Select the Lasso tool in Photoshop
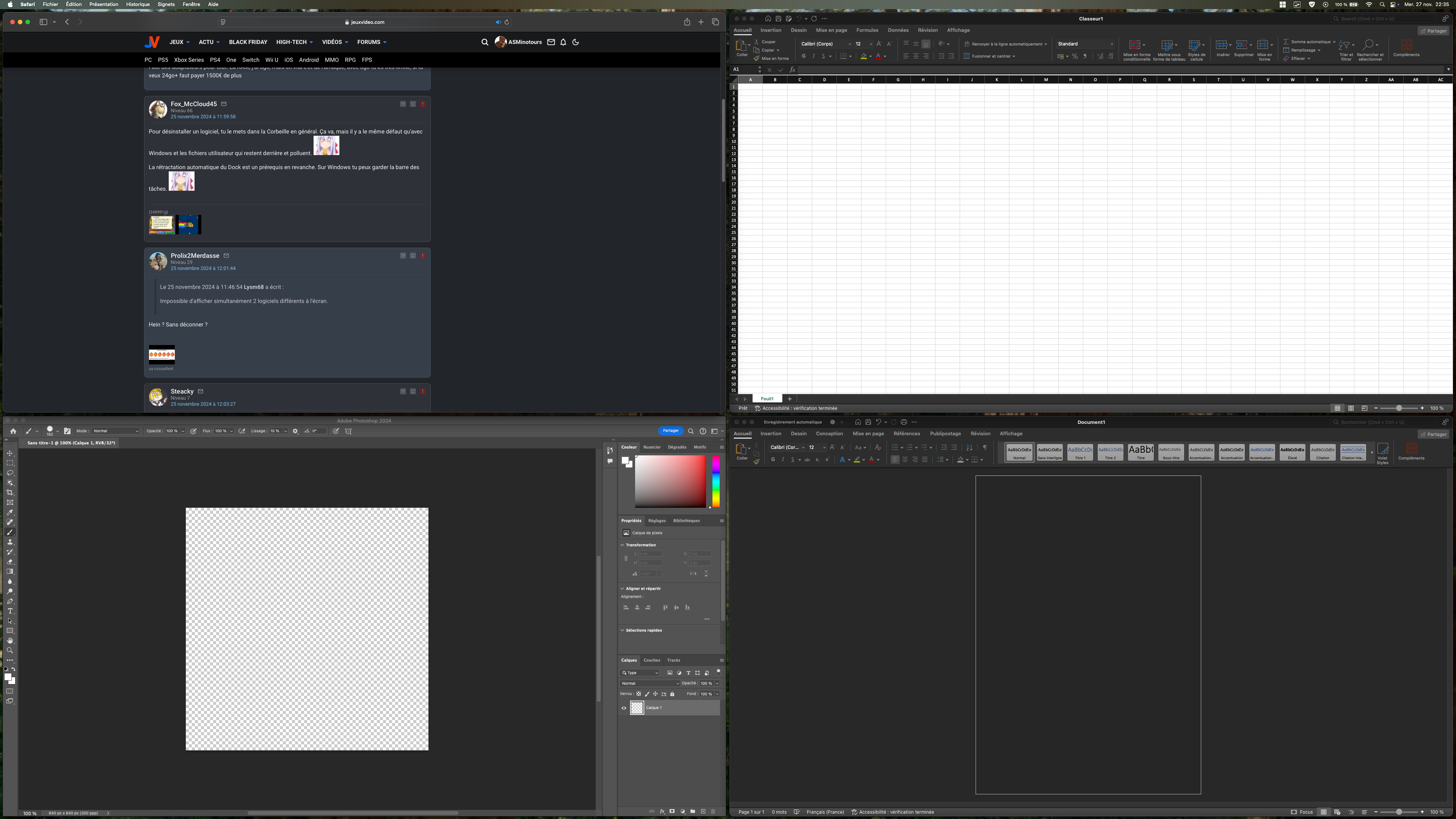Image resolution: width=1456 pixels, height=819 pixels. point(10,473)
